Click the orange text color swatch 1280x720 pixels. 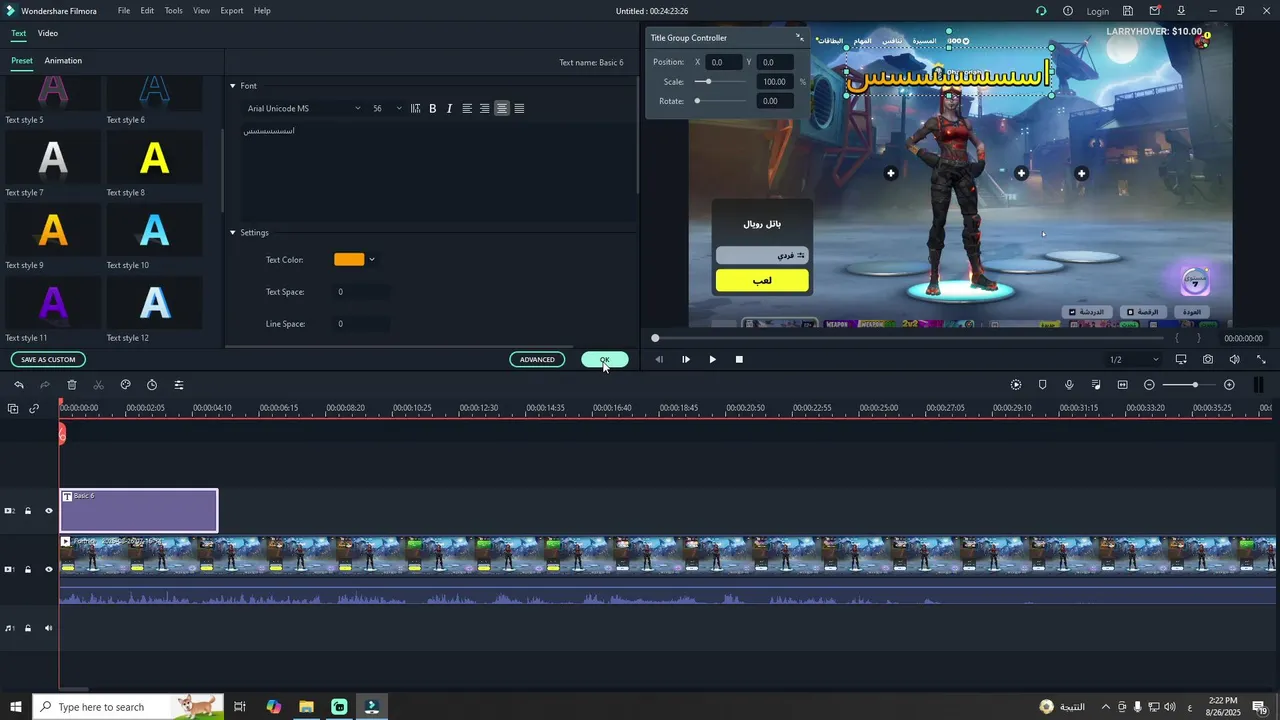pyautogui.click(x=349, y=260)
